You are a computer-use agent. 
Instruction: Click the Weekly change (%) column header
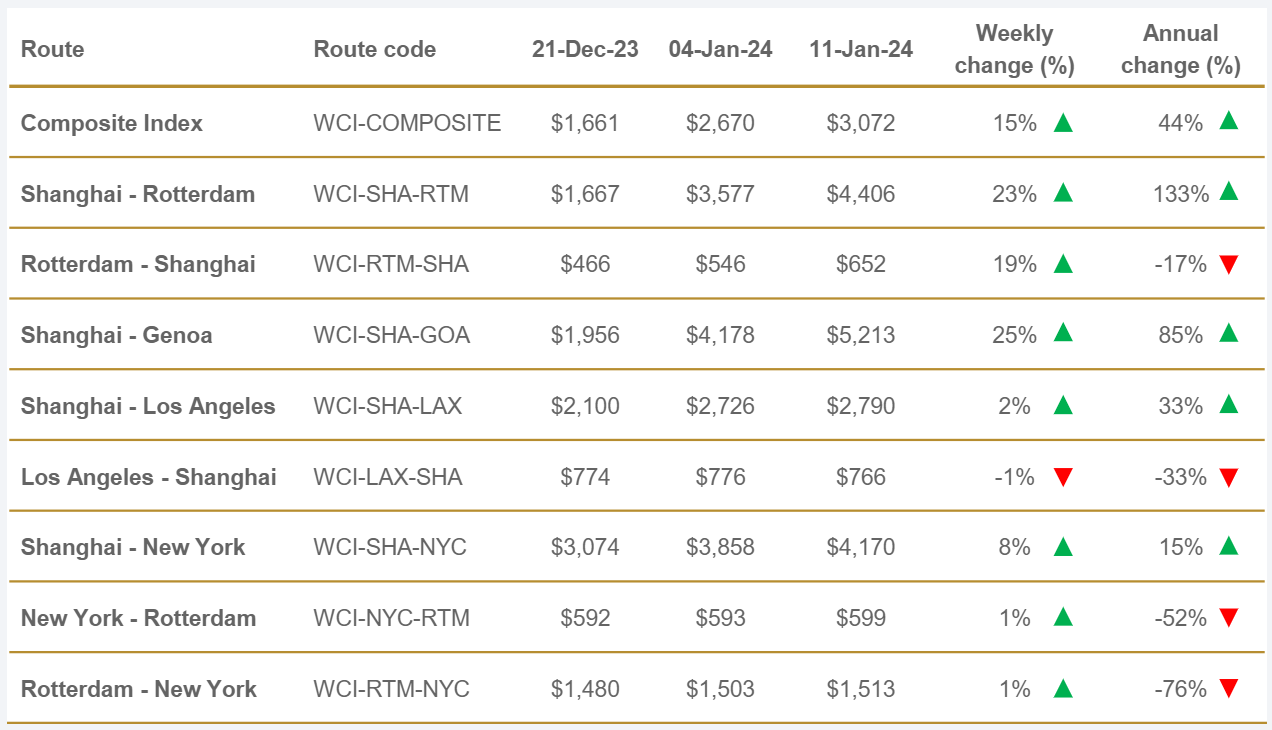point(1014,50)
